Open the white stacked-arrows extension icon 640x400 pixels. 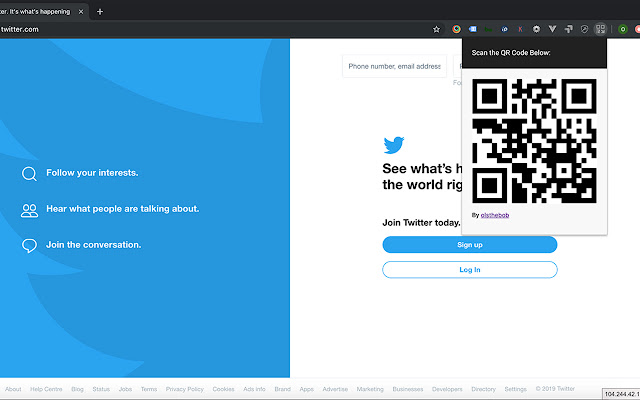coord(568,29)
